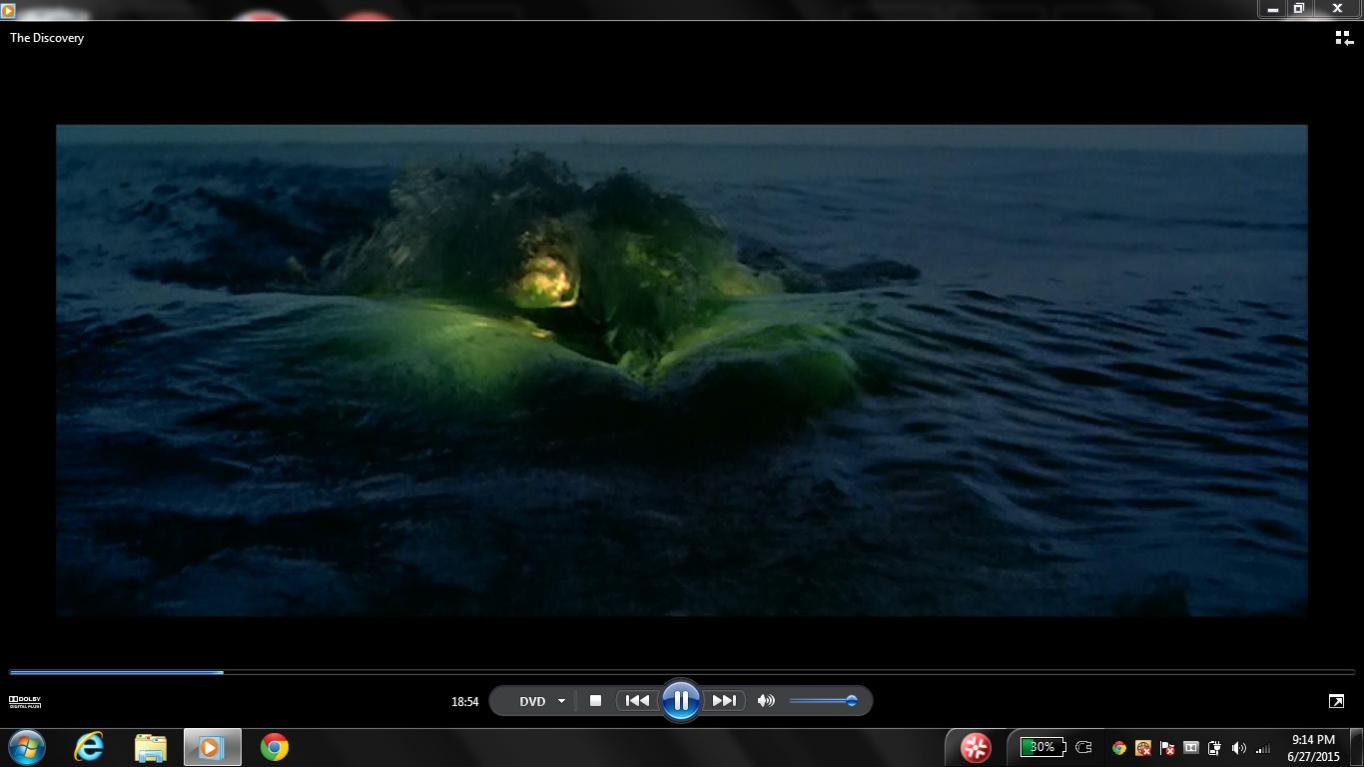Switch to Library view

[1344, 38]
